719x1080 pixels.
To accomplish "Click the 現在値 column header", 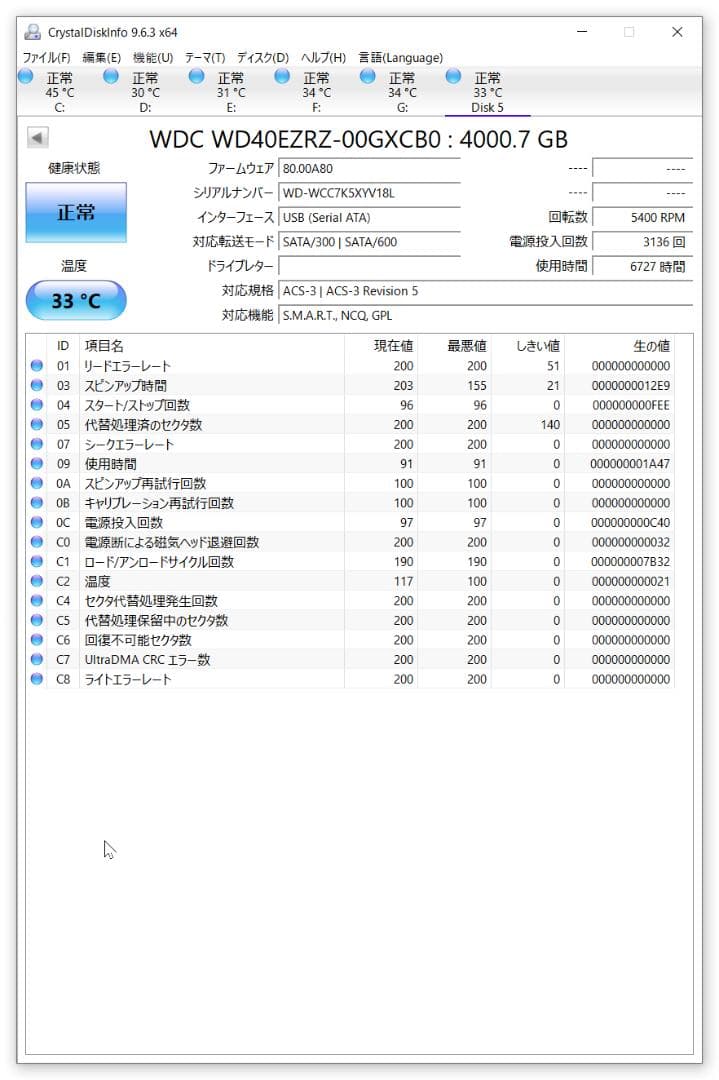I will [x=381, y=346].
